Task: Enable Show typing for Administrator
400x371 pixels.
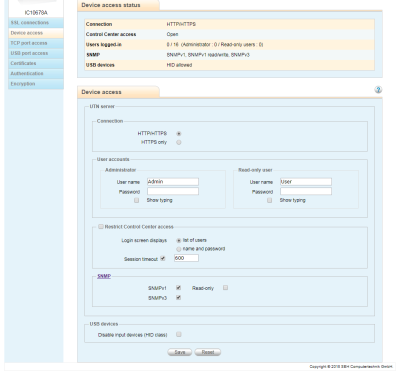Action: (x=136, y=200)
